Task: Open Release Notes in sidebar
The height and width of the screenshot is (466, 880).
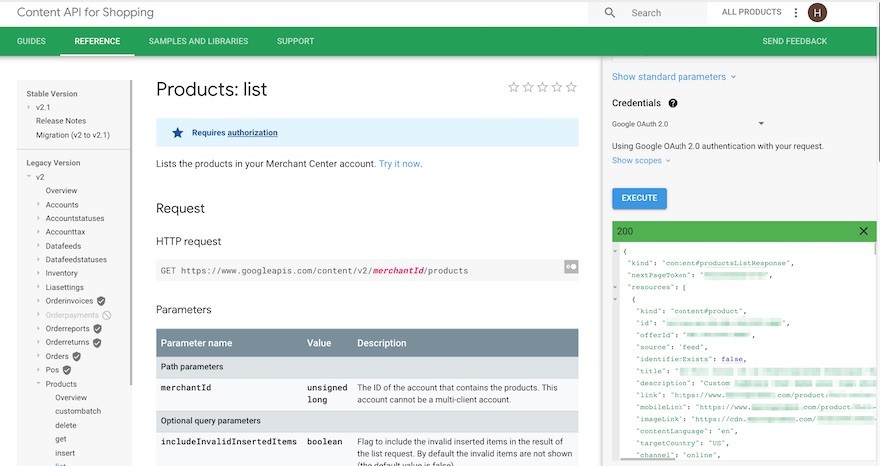Action: pyautogui.click(x=61, y=121)
